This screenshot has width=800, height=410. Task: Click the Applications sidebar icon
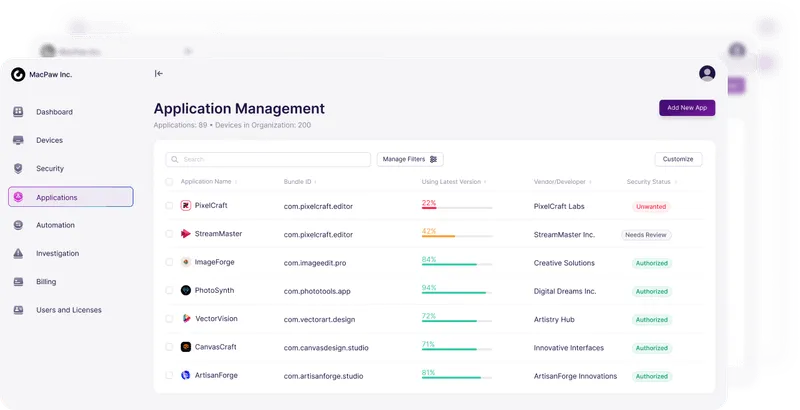(x=18, y=197)
